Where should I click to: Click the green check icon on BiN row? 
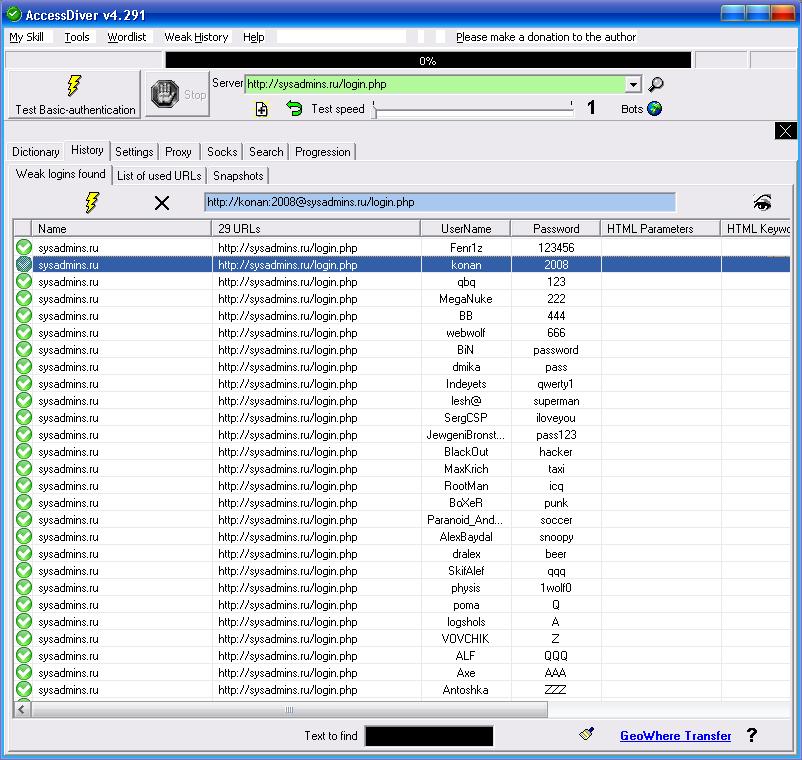[24, 349]
